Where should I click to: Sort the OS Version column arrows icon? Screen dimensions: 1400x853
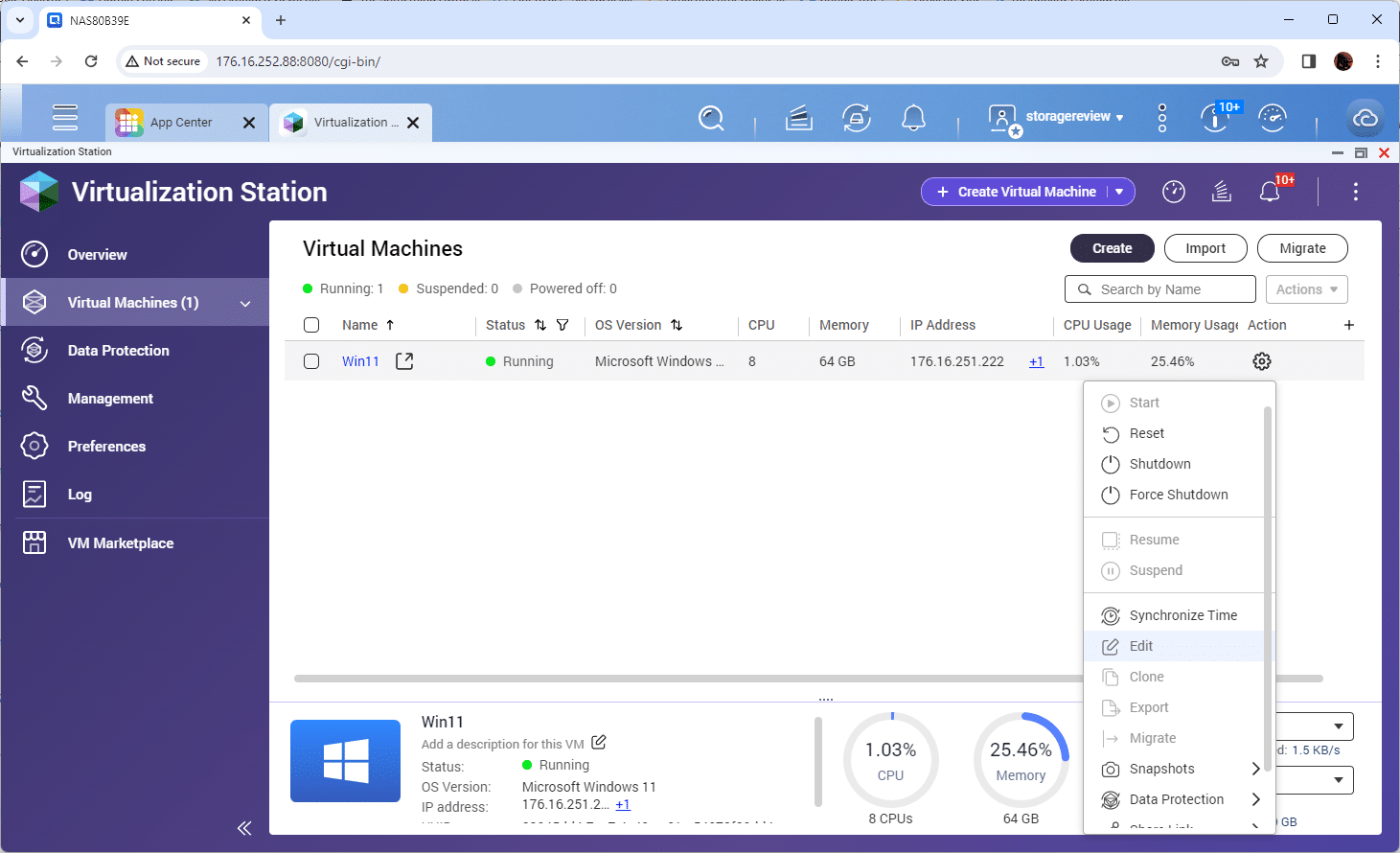pyautogui.click(x=677, y=325)
